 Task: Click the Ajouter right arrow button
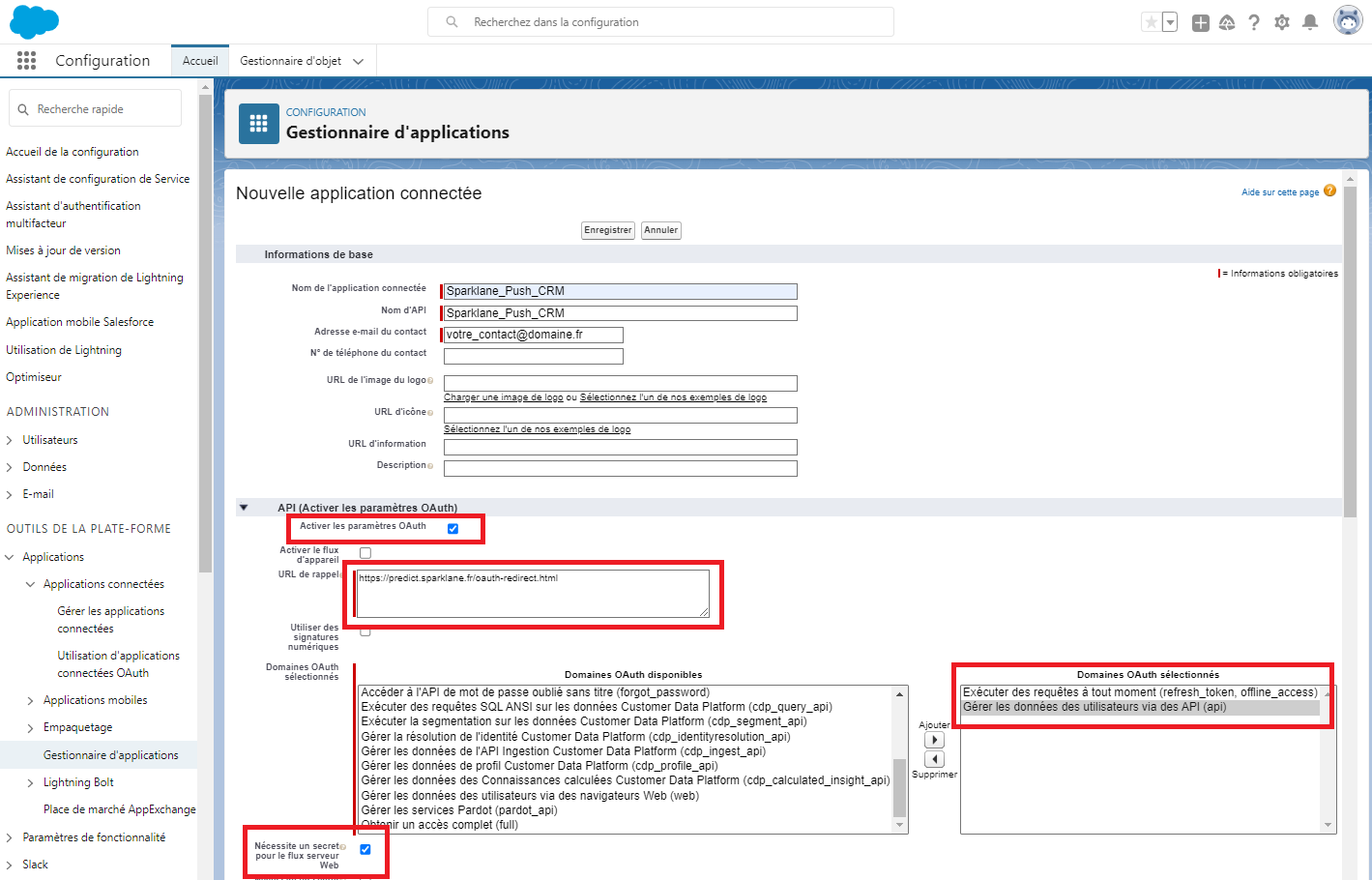click(x=934, y=740)
